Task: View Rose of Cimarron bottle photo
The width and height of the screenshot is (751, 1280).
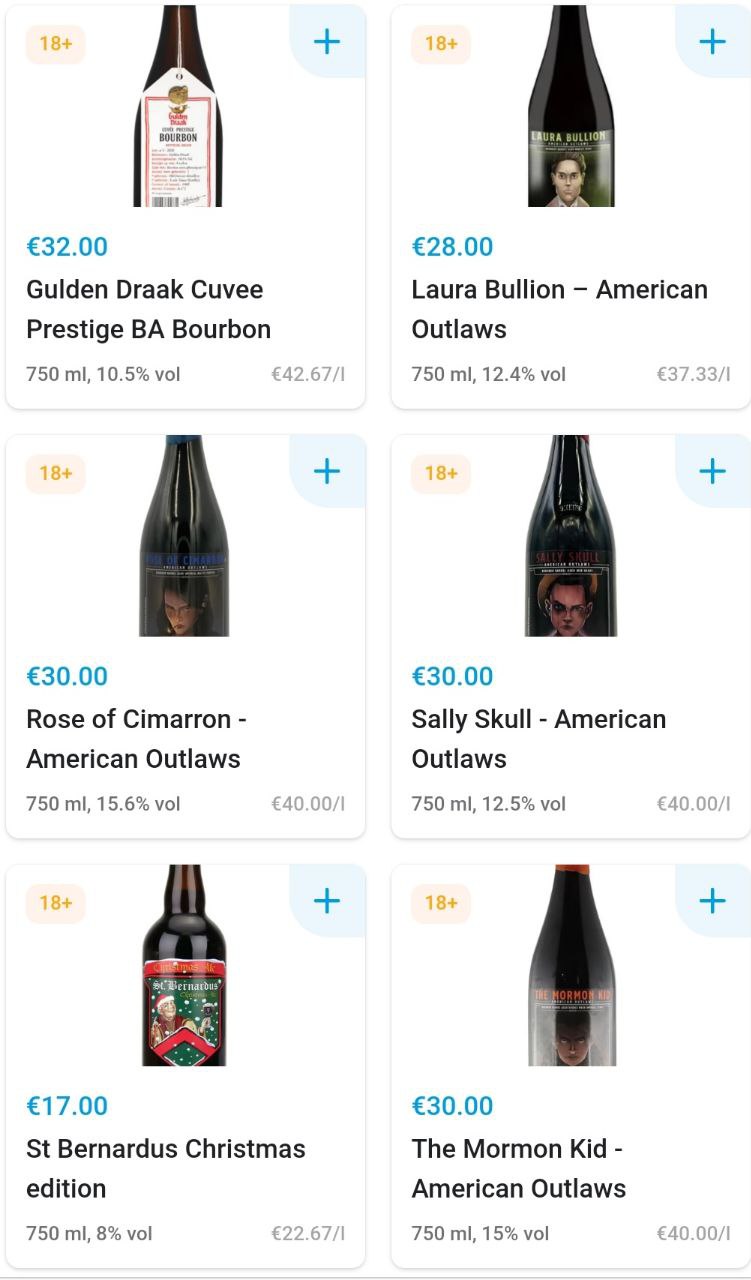Action: point(183,536)
